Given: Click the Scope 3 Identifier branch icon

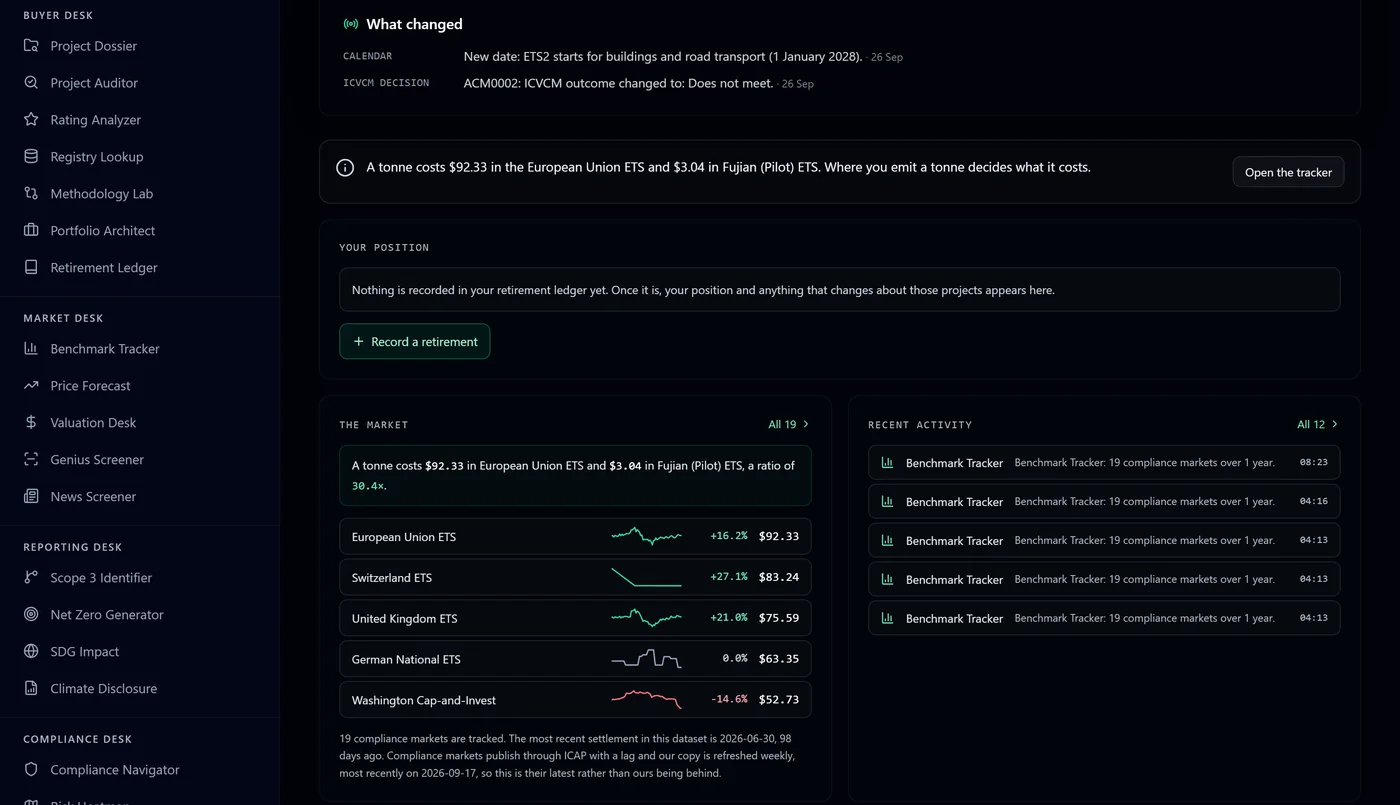Looking at the screenshot, I should click(31, 577).
